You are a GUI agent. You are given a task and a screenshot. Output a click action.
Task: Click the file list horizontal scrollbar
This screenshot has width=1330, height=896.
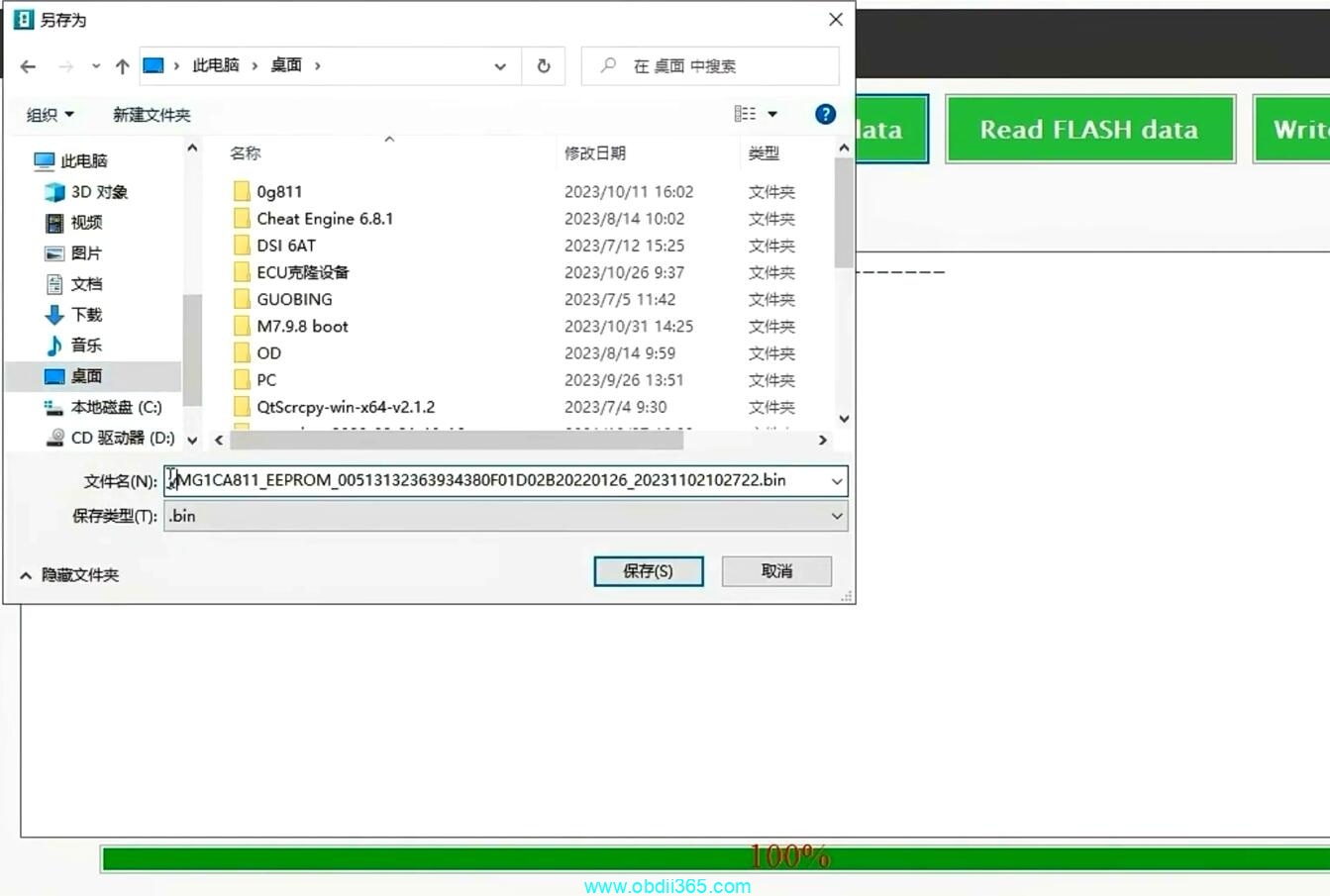coord(456,440)
